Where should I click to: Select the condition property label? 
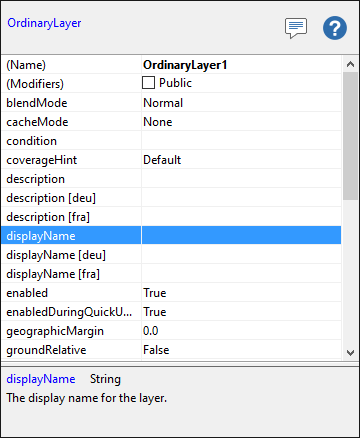tap(32, 141)
